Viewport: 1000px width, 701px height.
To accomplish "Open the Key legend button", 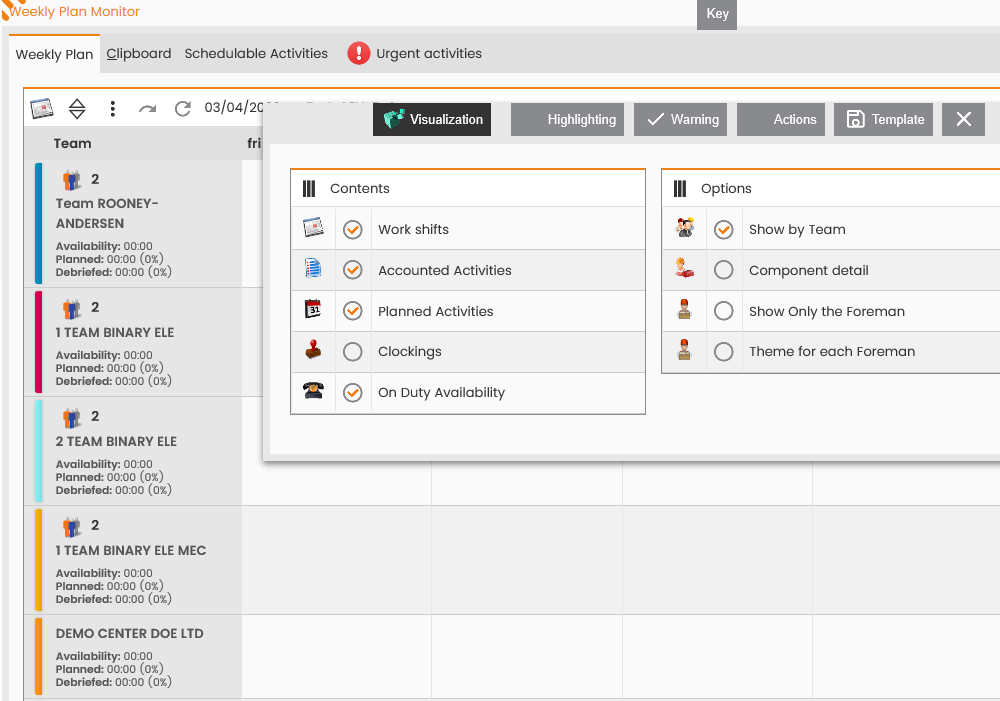I will 717,14.
